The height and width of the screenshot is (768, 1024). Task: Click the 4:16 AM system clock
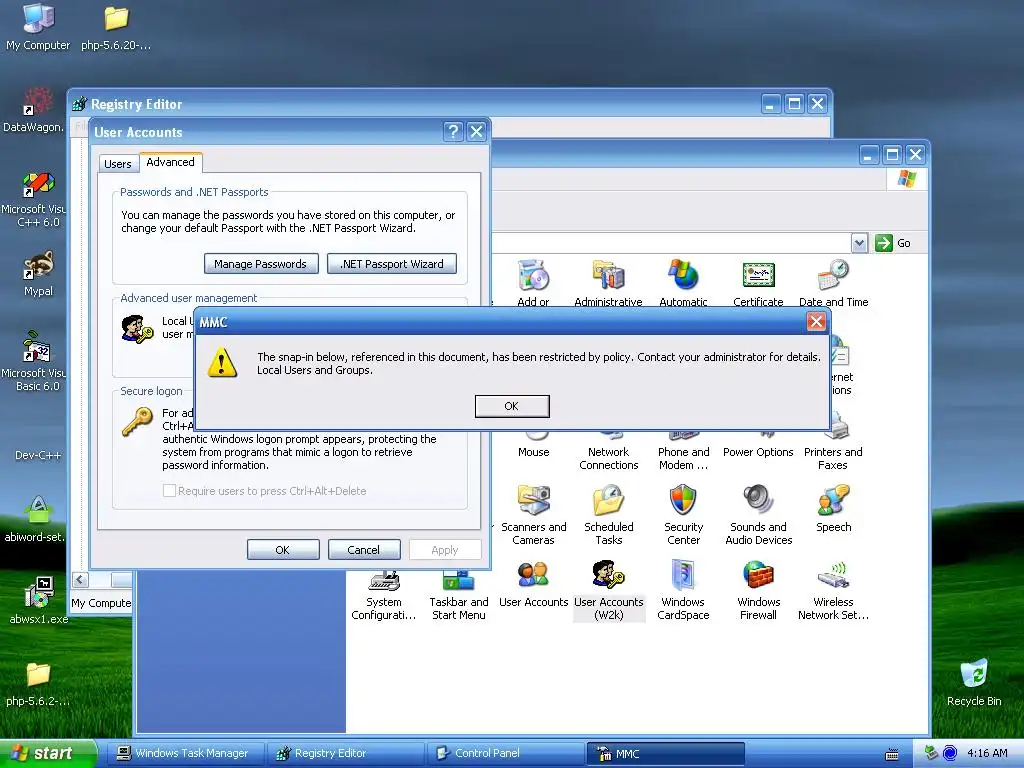(x=987, y=753)
